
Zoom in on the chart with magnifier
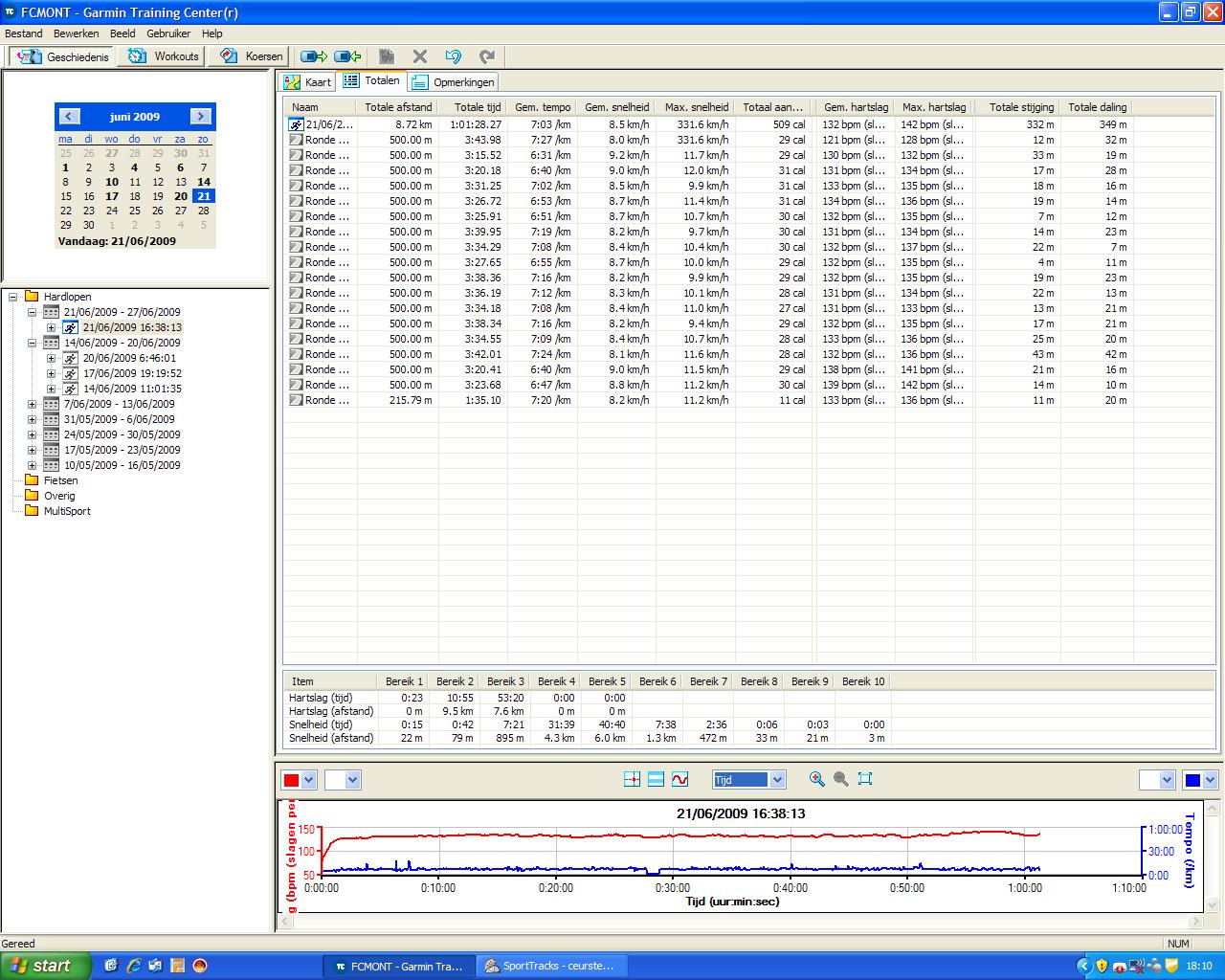pos(816,779)
